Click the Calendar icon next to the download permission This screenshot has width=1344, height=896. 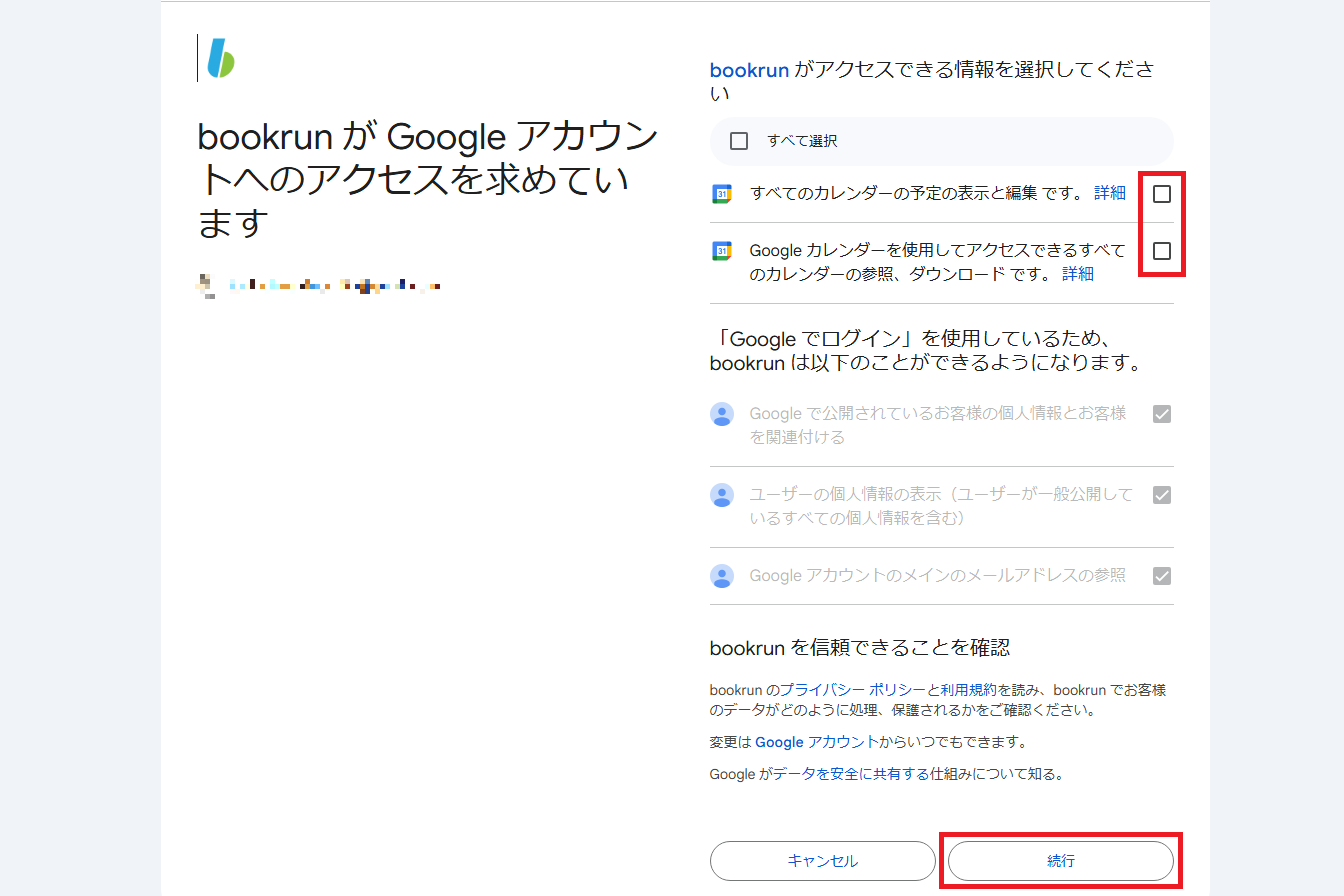pos(722,250)
